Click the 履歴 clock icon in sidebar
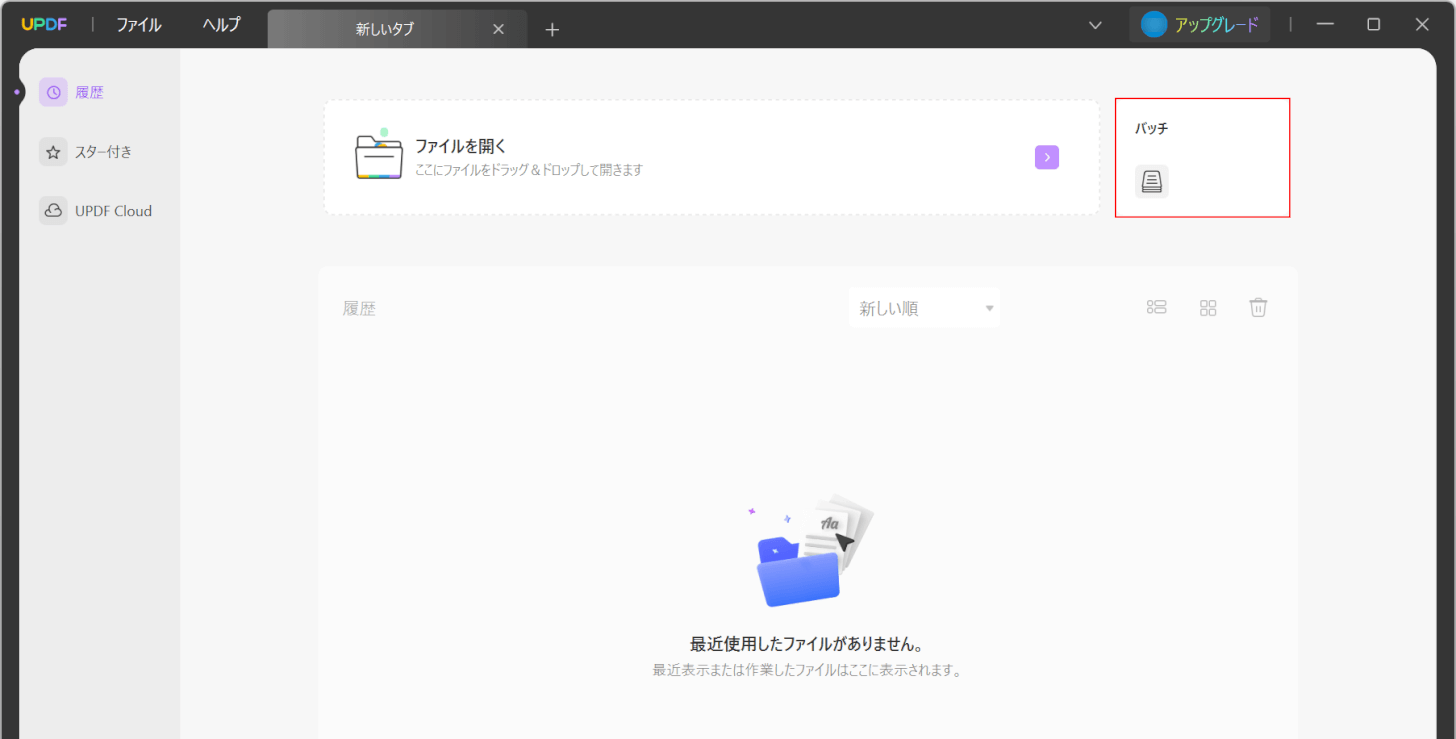The width and height of the screenshot is (1456, 739). (53, 92)
